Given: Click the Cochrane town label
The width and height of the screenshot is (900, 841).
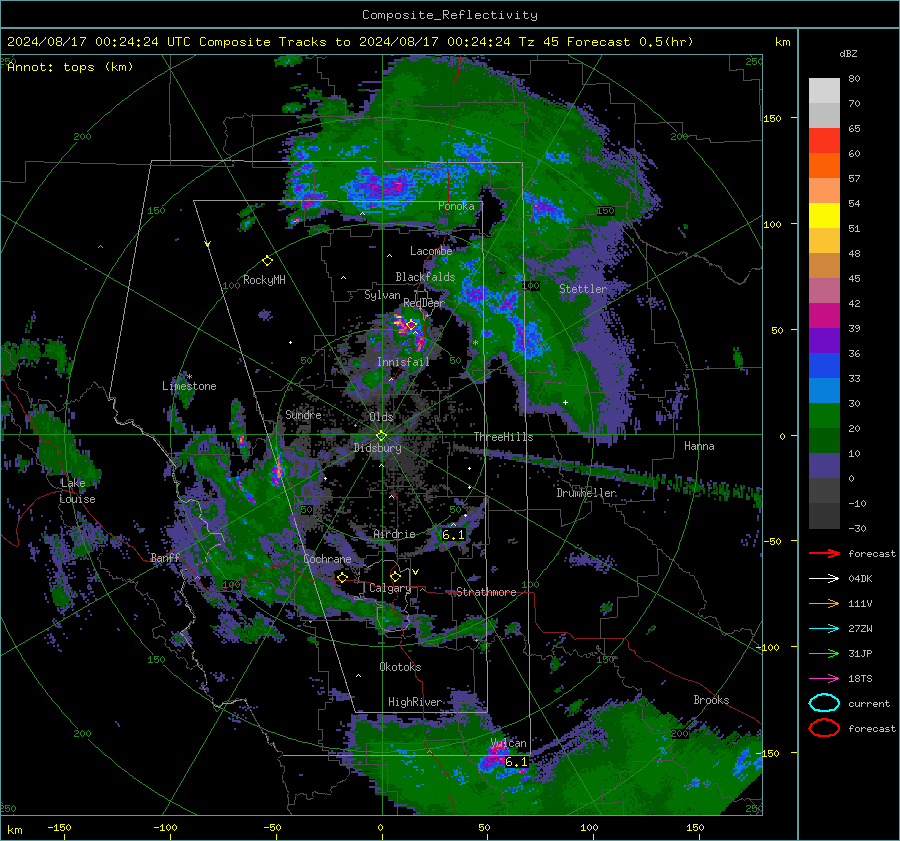Looking at the screenshot, I should [327, 559].
